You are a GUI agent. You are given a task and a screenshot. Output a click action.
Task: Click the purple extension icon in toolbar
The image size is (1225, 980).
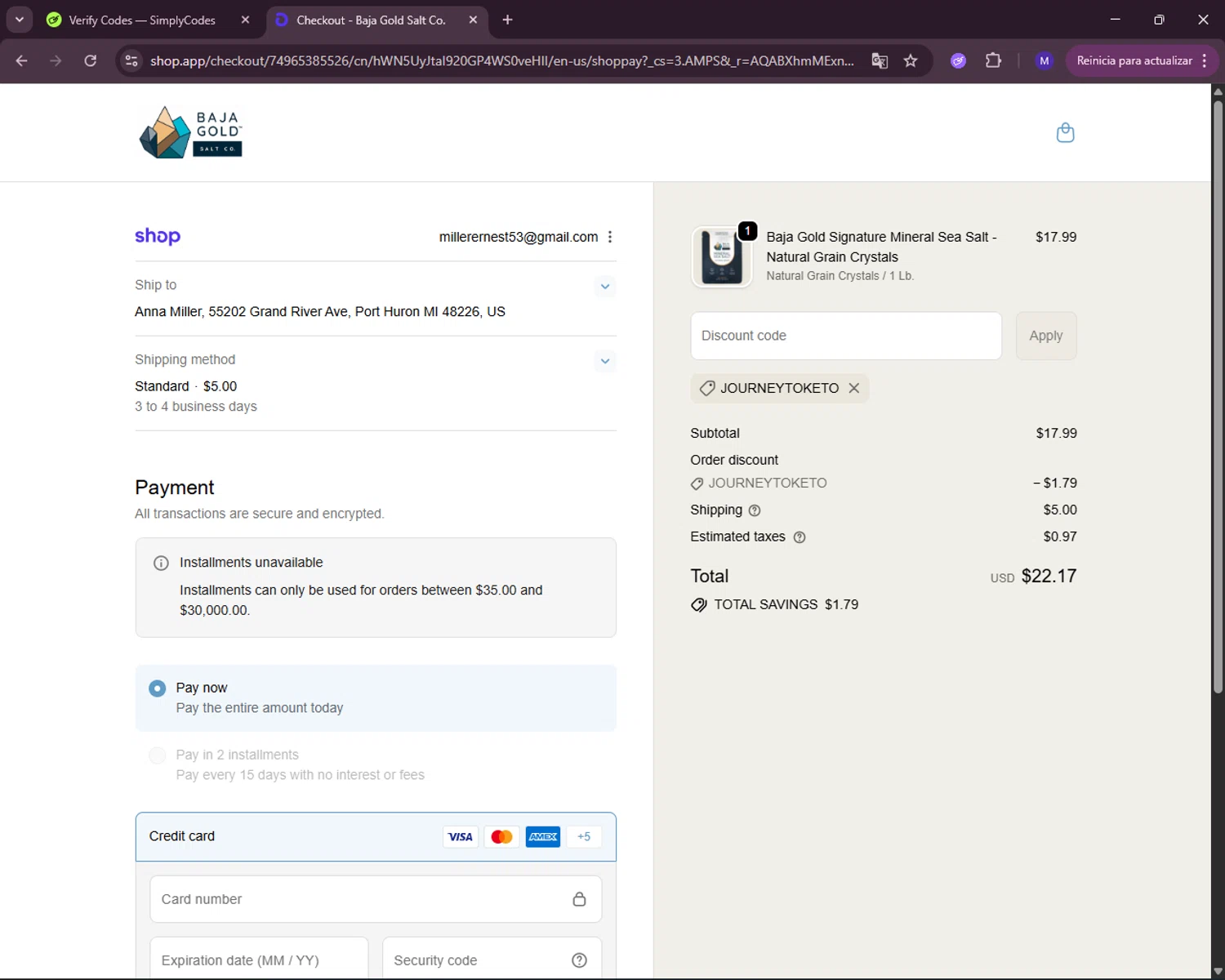tap(959, 60)
